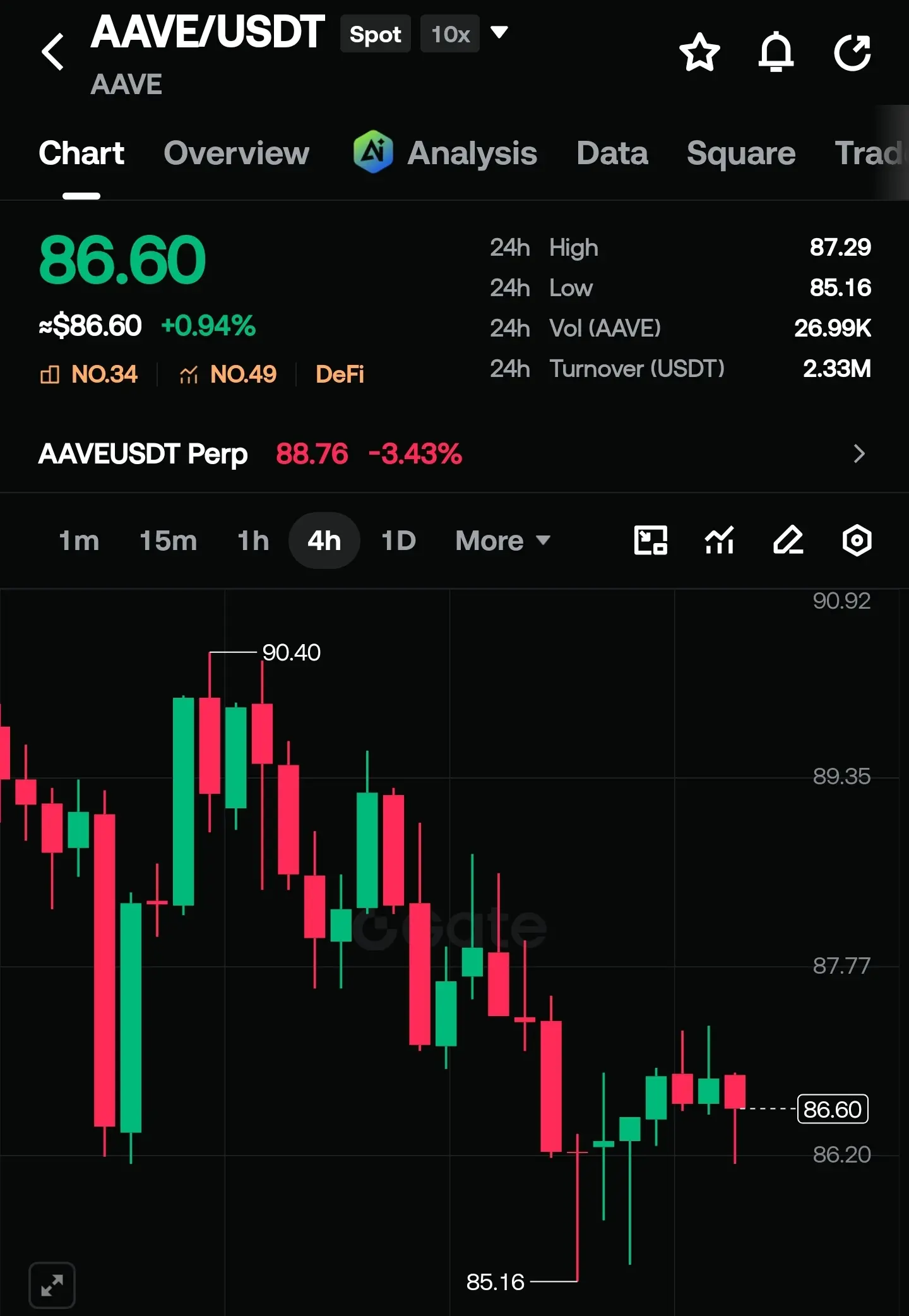The height and width of the screenshot is (1316, 909).
Task: Select the 4h timeframe
Action: (x=324, y=541)
